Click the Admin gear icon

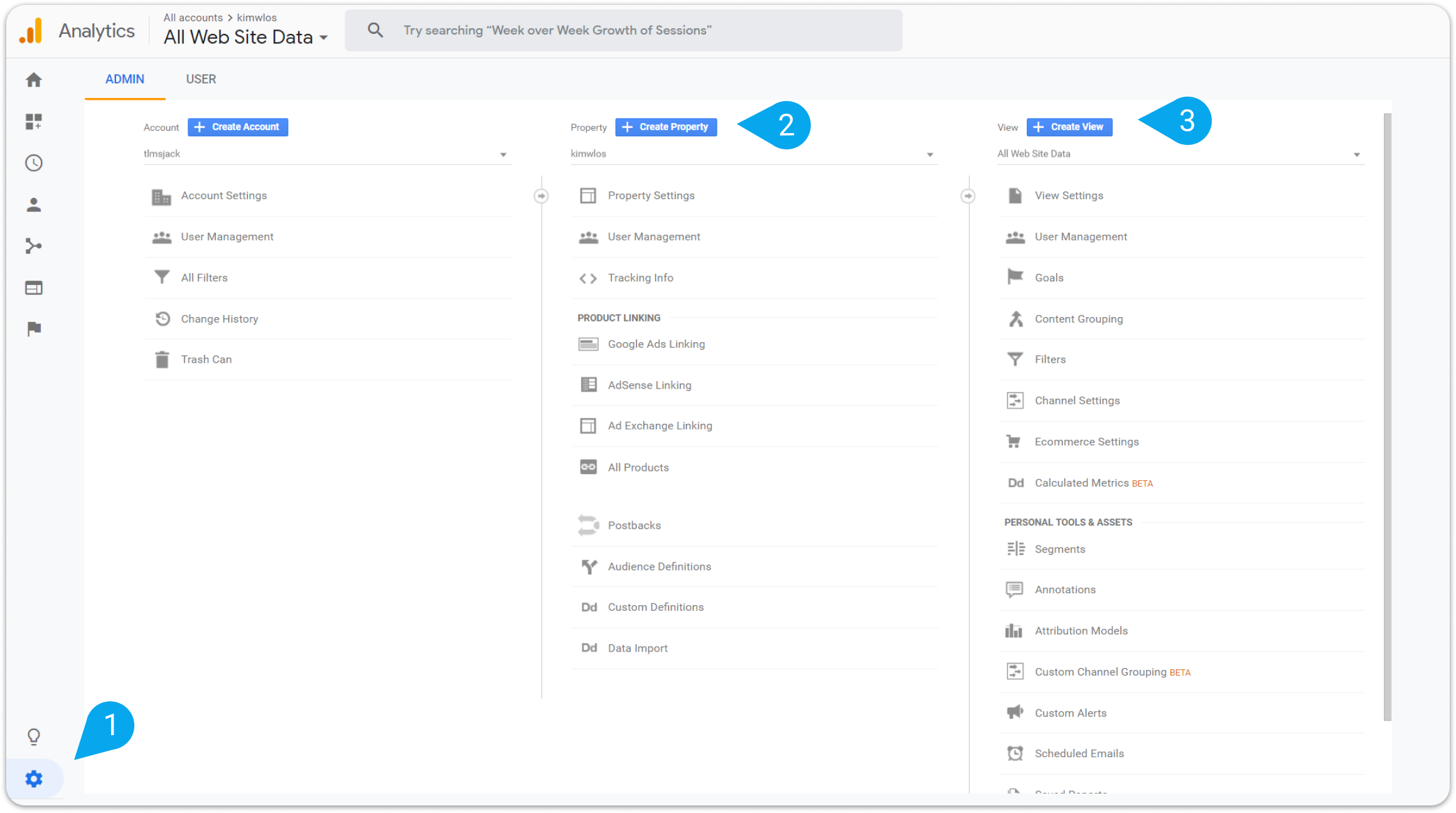point(34,779)
